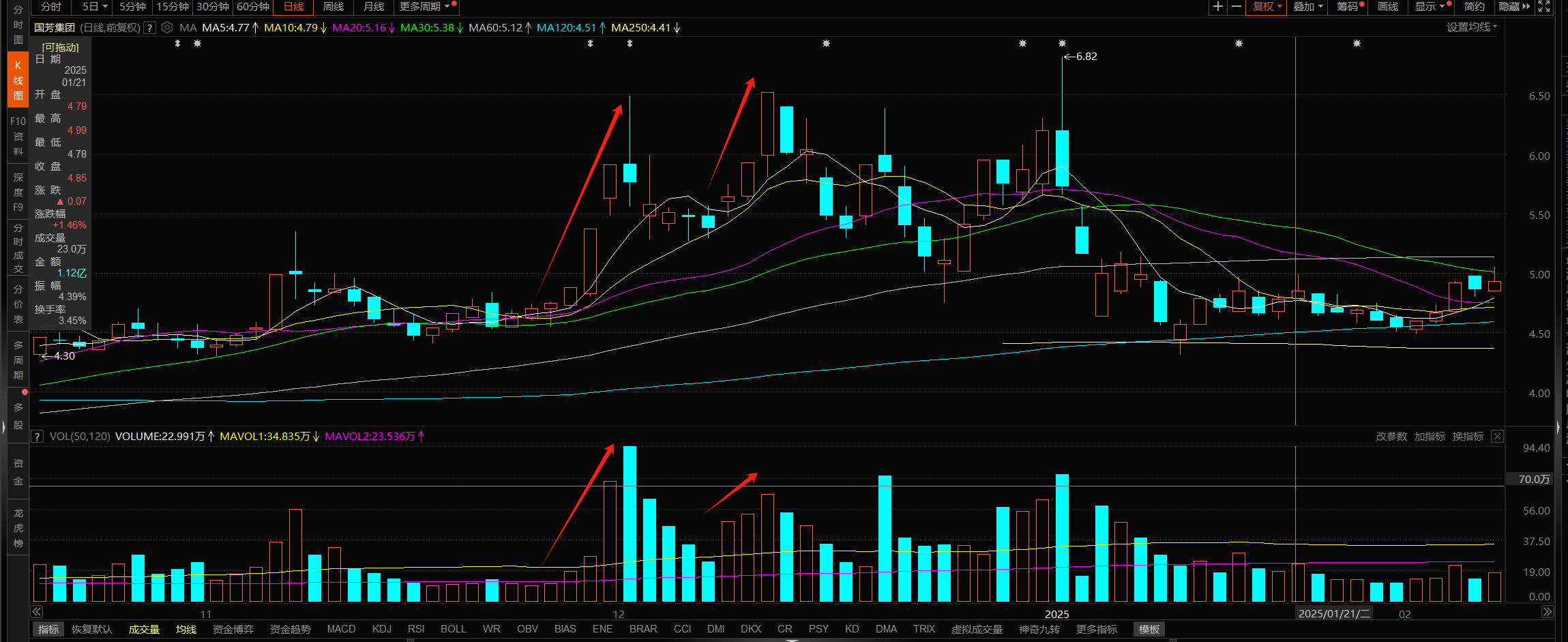The image size is (1568, 642).
Task: Click the zoom in plus icon
Action: pos(1217,7)
